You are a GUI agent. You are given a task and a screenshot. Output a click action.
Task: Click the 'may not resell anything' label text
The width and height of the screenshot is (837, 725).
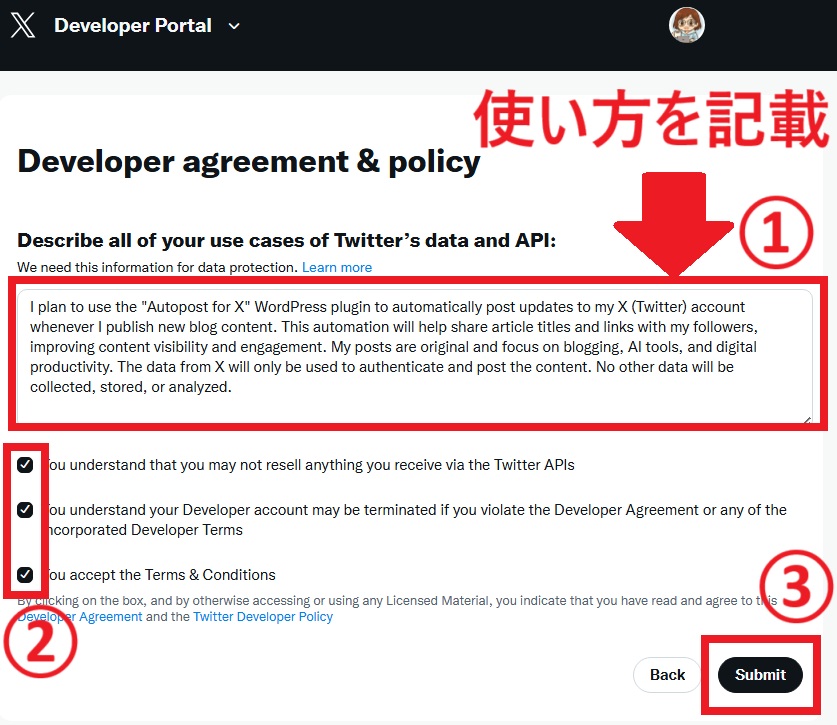pos(308,465)
